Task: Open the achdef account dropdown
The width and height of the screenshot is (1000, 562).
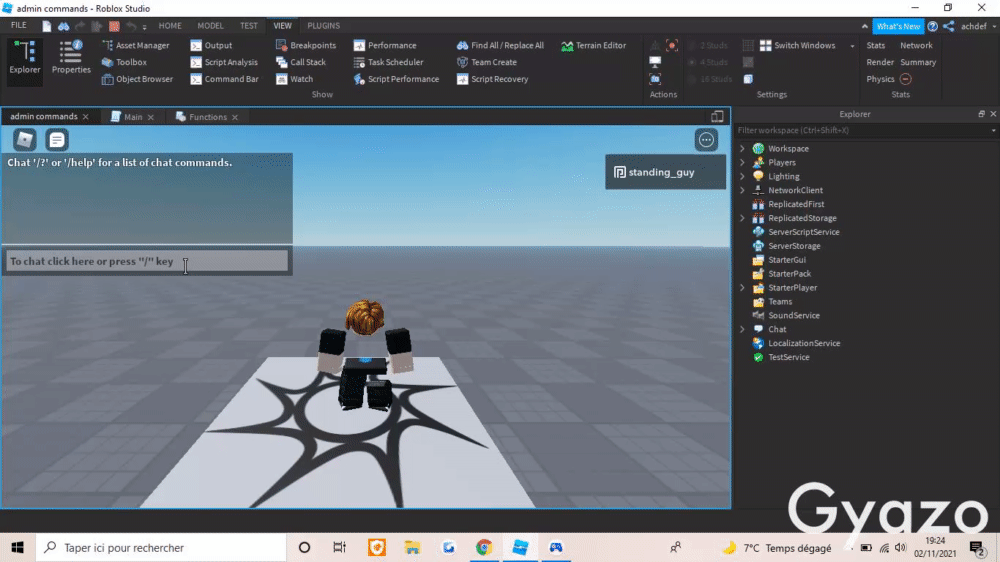Action: (x=978, y=26)
